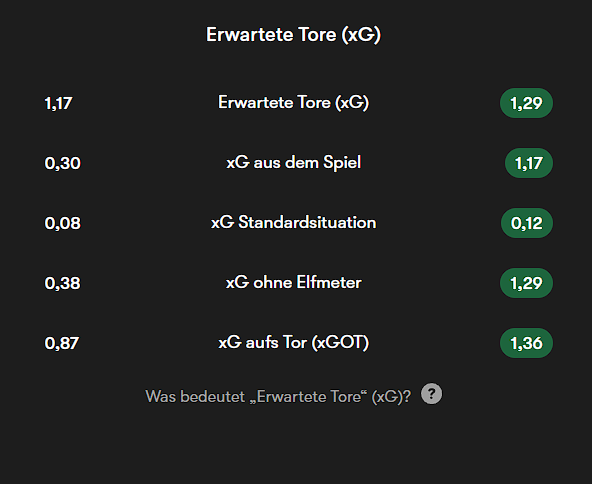
Task: Click the green 1,29 badge for xG ohne Elfmeter
Action: [526, 283]
